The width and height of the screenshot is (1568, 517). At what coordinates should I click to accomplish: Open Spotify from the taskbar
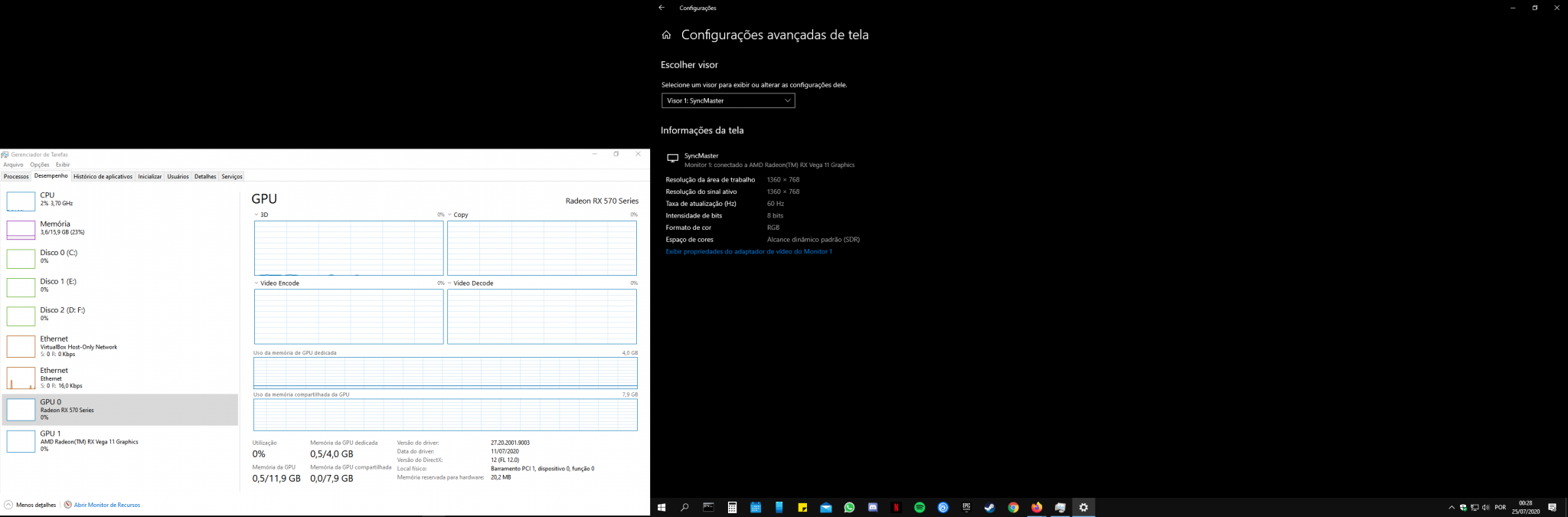920,507
